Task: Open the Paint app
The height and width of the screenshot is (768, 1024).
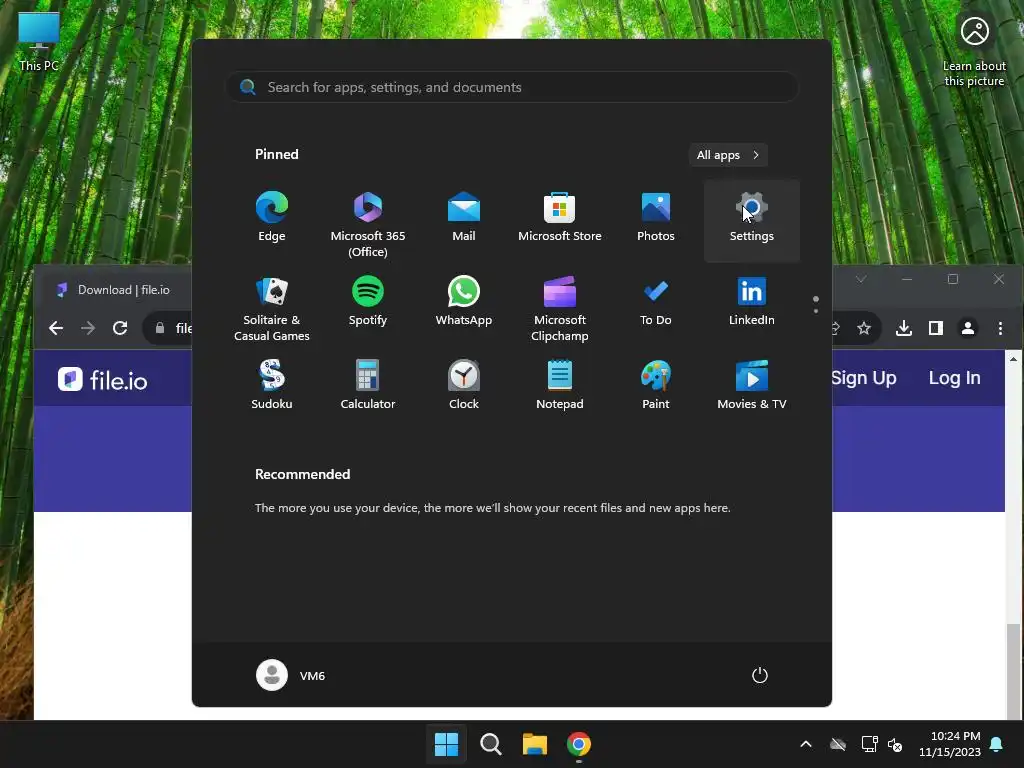Action: [656, 387]
